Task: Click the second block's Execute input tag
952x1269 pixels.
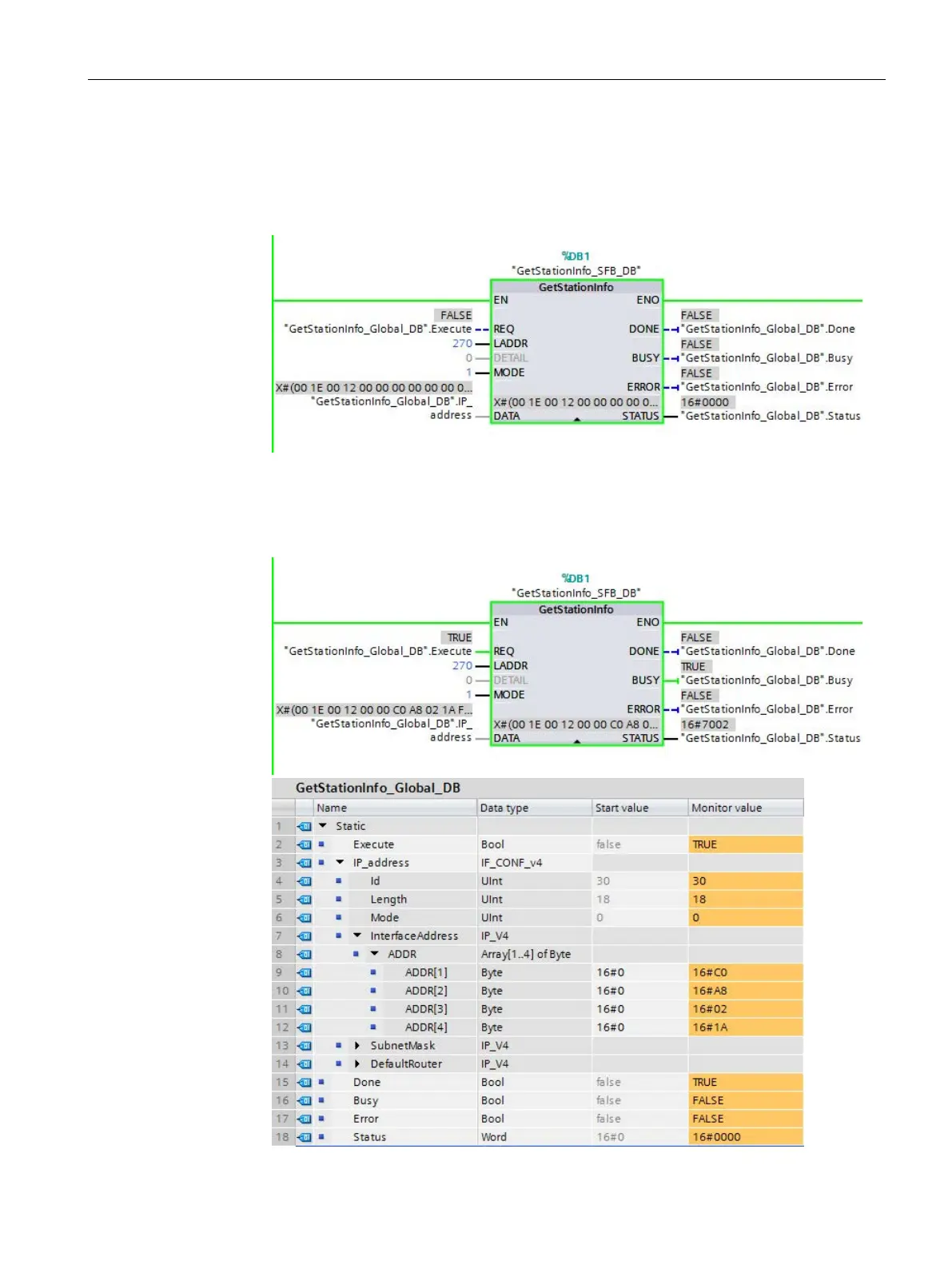Action: pyautogui.click(x=378, y=652)
